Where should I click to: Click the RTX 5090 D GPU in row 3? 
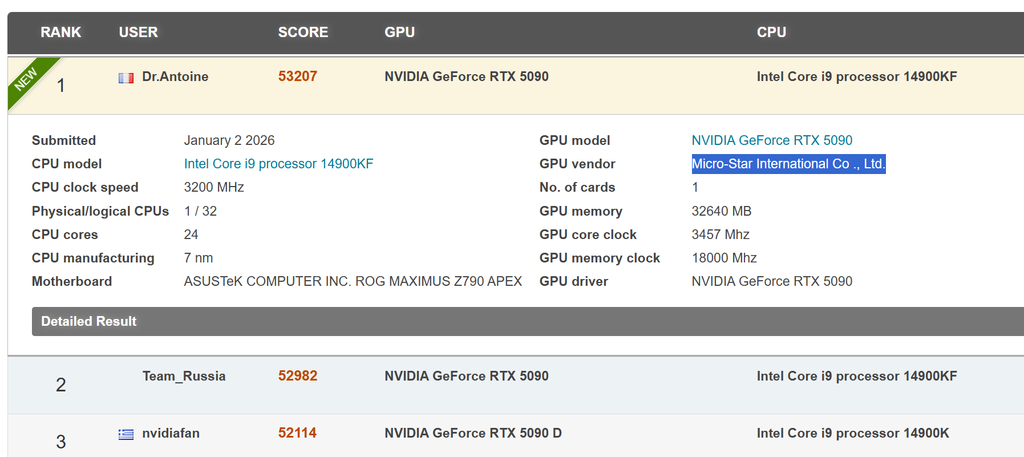(473, 434)
